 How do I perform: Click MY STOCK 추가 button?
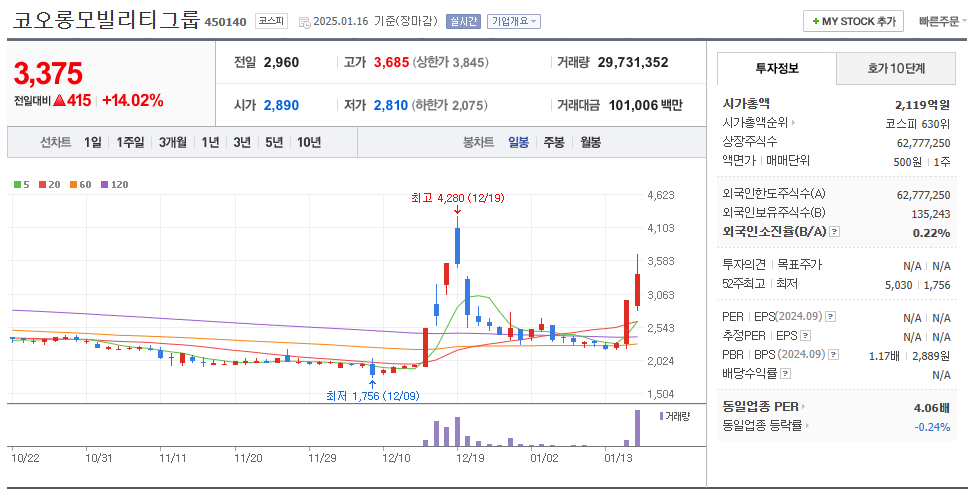click(854, 21)
